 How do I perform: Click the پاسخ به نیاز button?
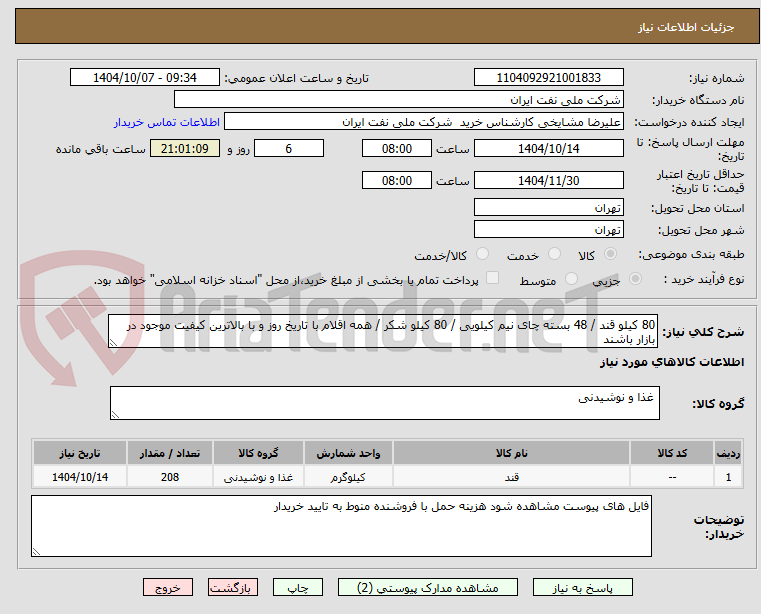point(582,587)
